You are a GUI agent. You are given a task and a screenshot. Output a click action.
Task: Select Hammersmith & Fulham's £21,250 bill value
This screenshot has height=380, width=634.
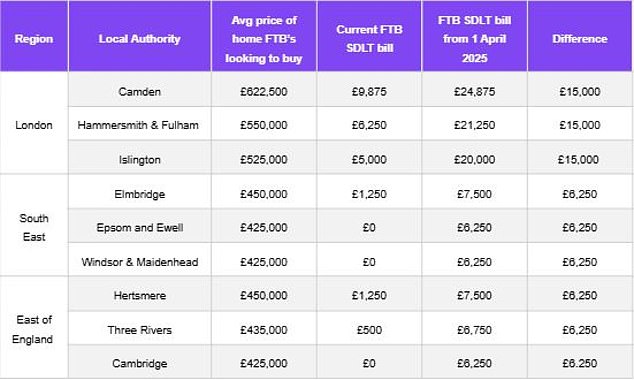(x=474, y=124)
